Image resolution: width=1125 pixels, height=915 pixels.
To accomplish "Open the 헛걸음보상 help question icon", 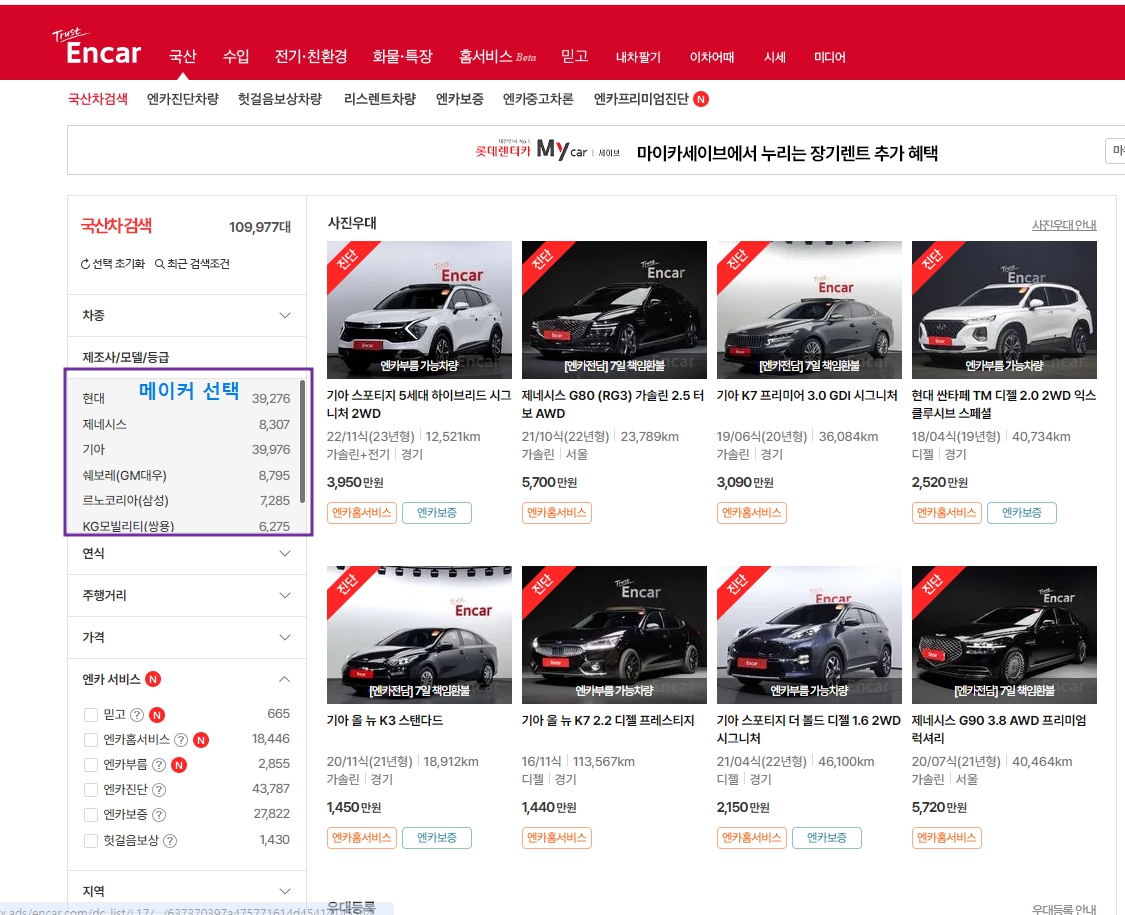I will 170,840.
